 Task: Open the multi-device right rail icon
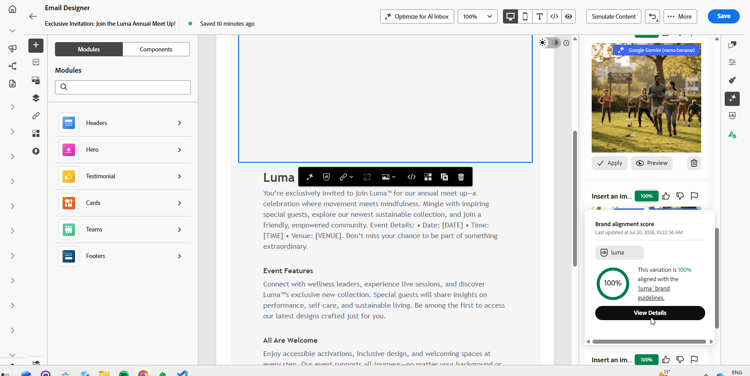(732, 45)
